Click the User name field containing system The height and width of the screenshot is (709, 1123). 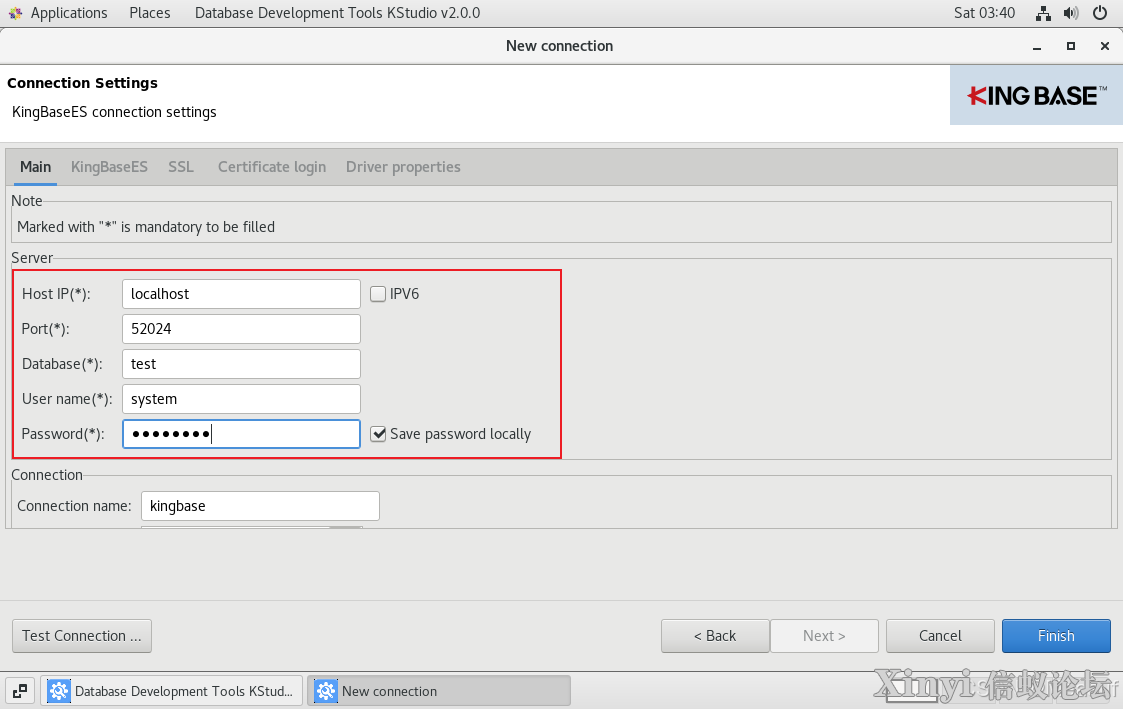click(241, 399)
